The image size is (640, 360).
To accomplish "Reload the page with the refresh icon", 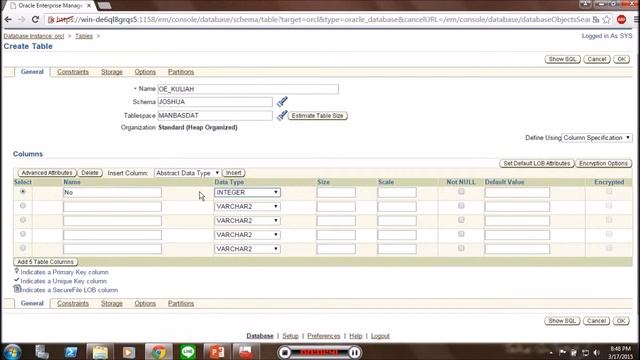I will 36,19.
